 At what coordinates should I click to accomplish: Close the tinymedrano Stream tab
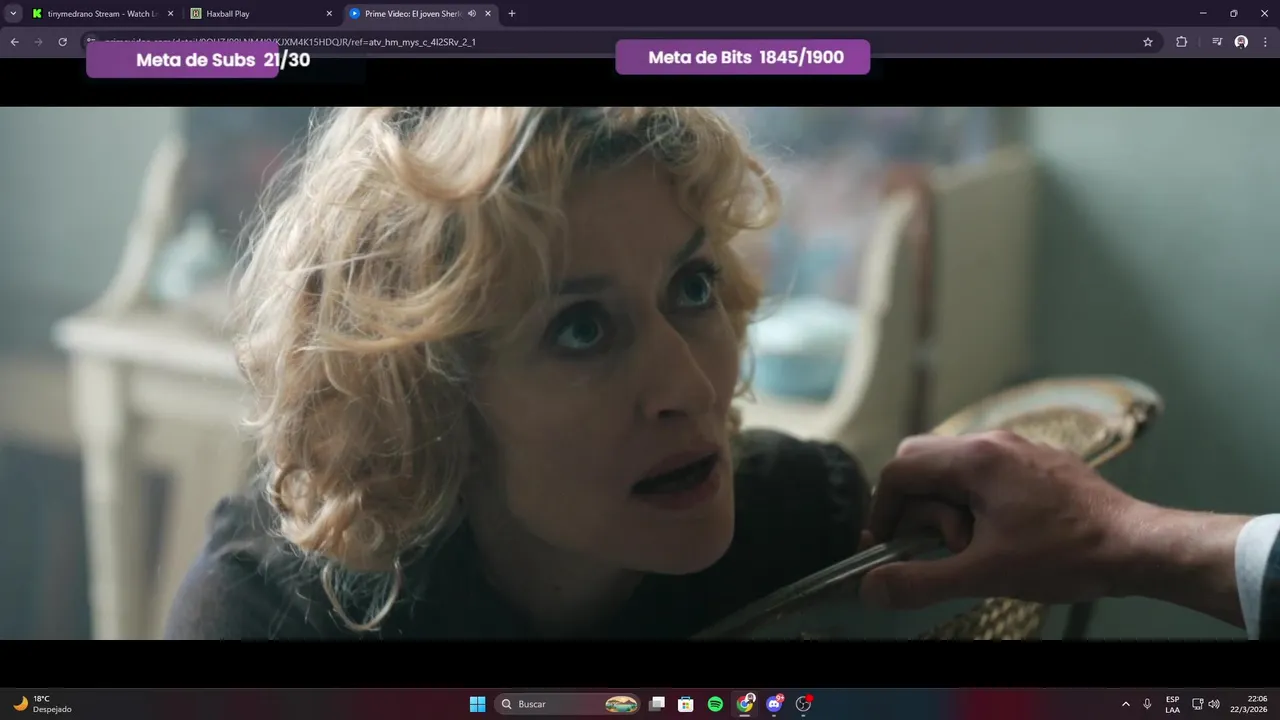pyautogui.click(x=170, y=14)
